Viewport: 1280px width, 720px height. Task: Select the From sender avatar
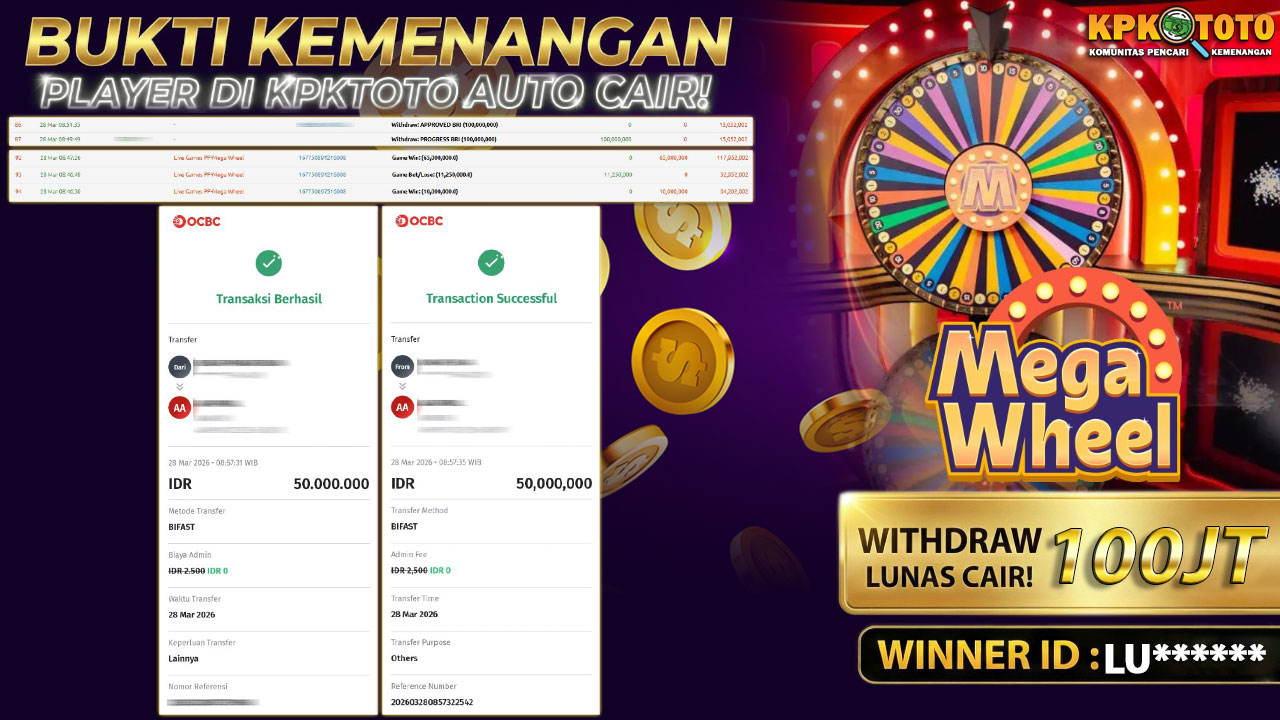[402, 367]
